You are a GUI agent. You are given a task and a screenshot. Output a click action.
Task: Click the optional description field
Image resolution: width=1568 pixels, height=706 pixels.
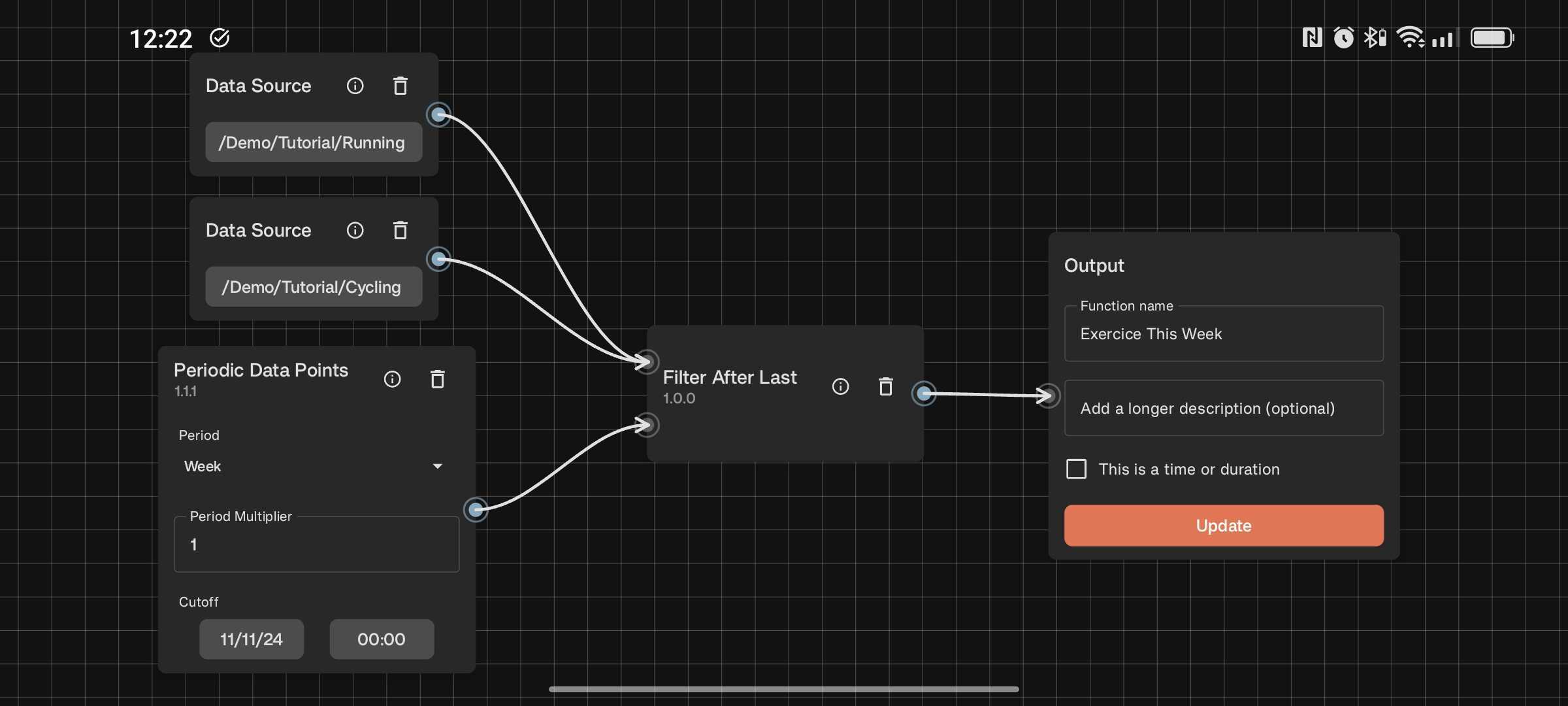tap(1222, 408)
